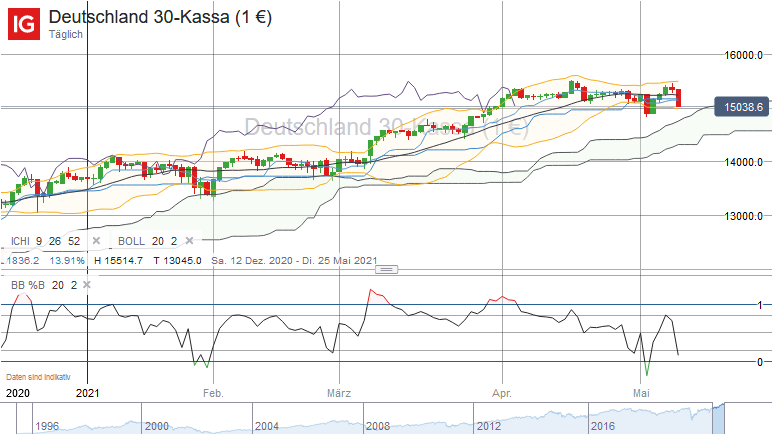
Task: Click the navigator range slider handle
Action: coord(718,420)
